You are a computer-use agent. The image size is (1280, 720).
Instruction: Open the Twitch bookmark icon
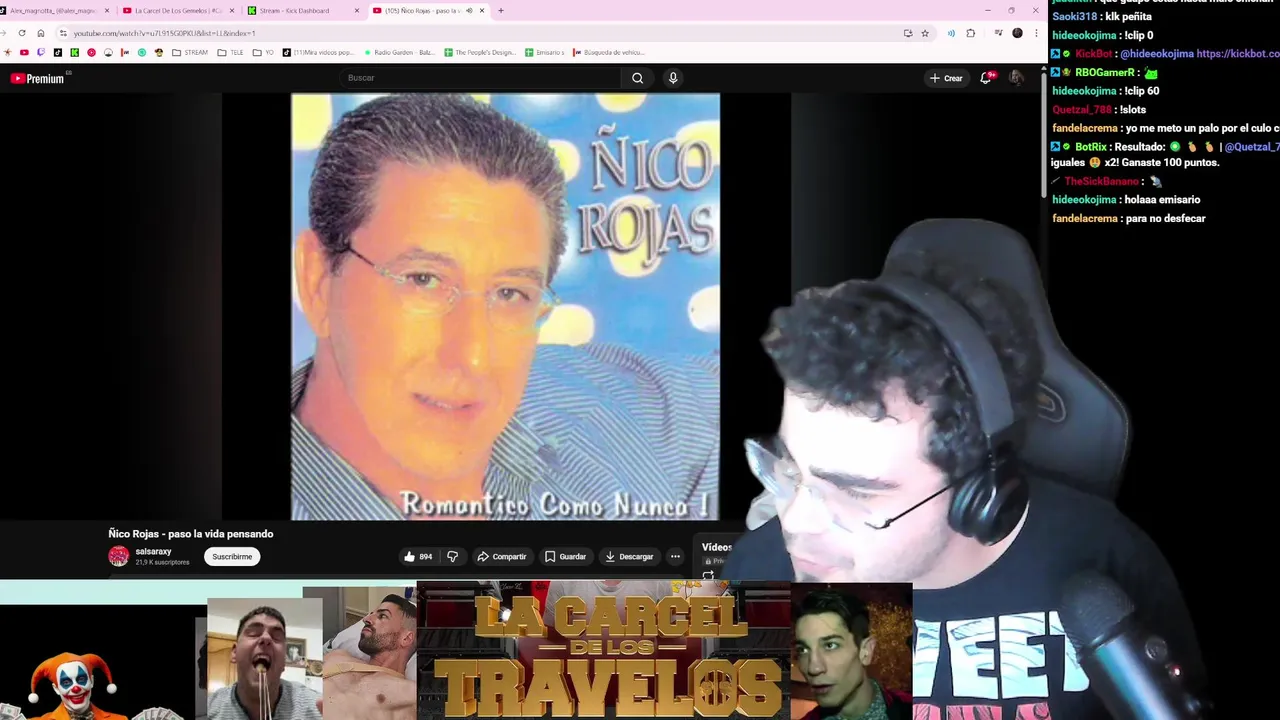(x=41, y=52)
